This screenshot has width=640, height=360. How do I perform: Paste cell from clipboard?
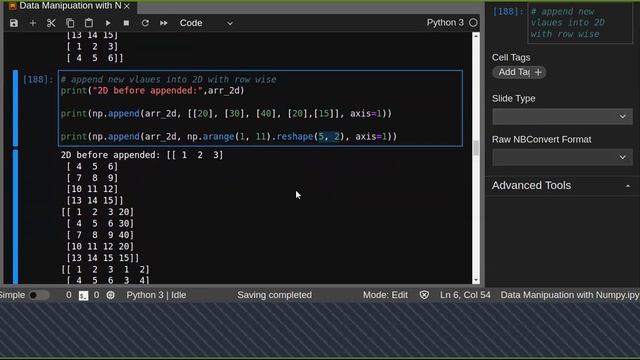[89, 23]
